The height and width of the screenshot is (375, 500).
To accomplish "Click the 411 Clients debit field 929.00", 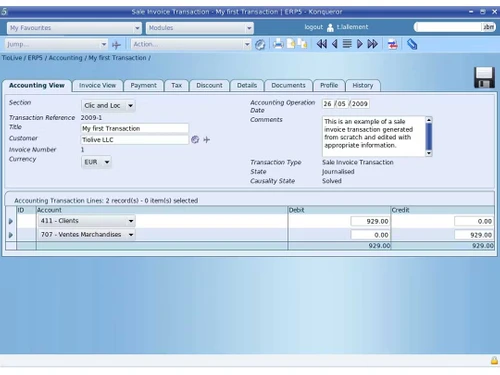I will pos(370,221).
